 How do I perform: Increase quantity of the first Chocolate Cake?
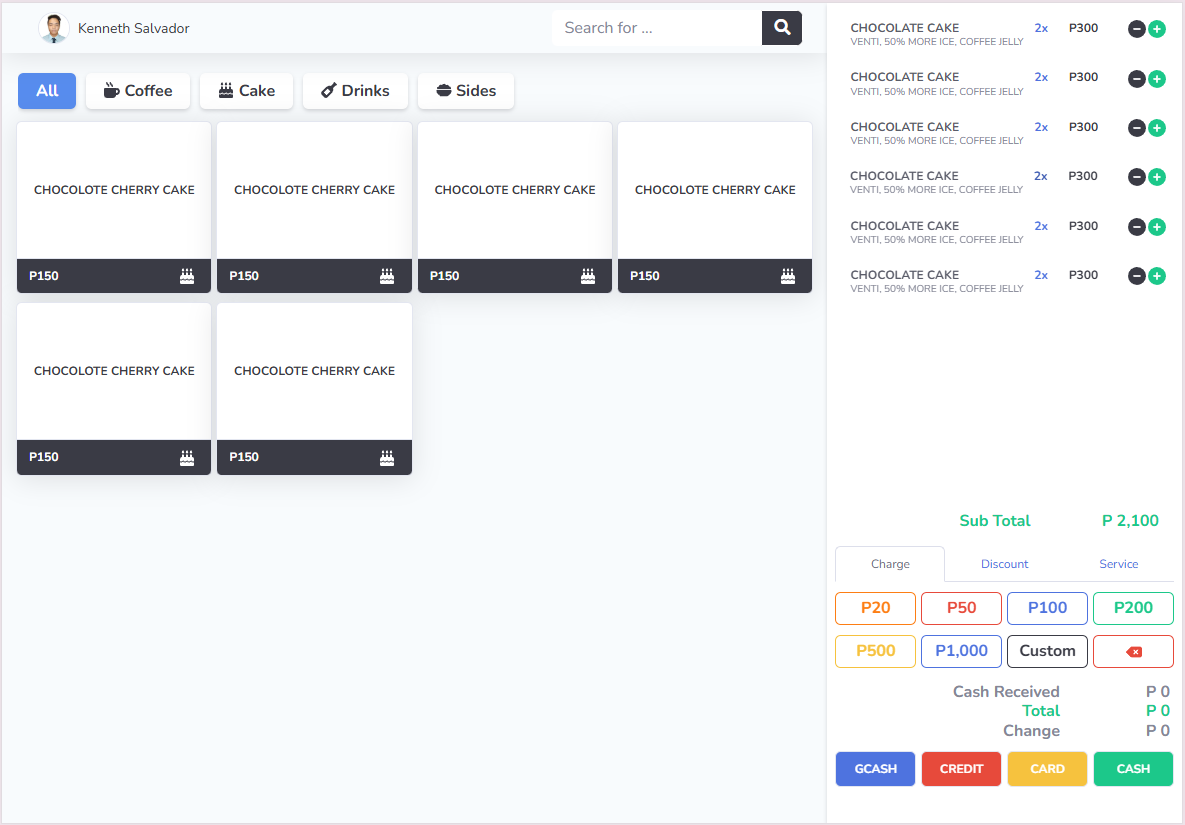1157,29
